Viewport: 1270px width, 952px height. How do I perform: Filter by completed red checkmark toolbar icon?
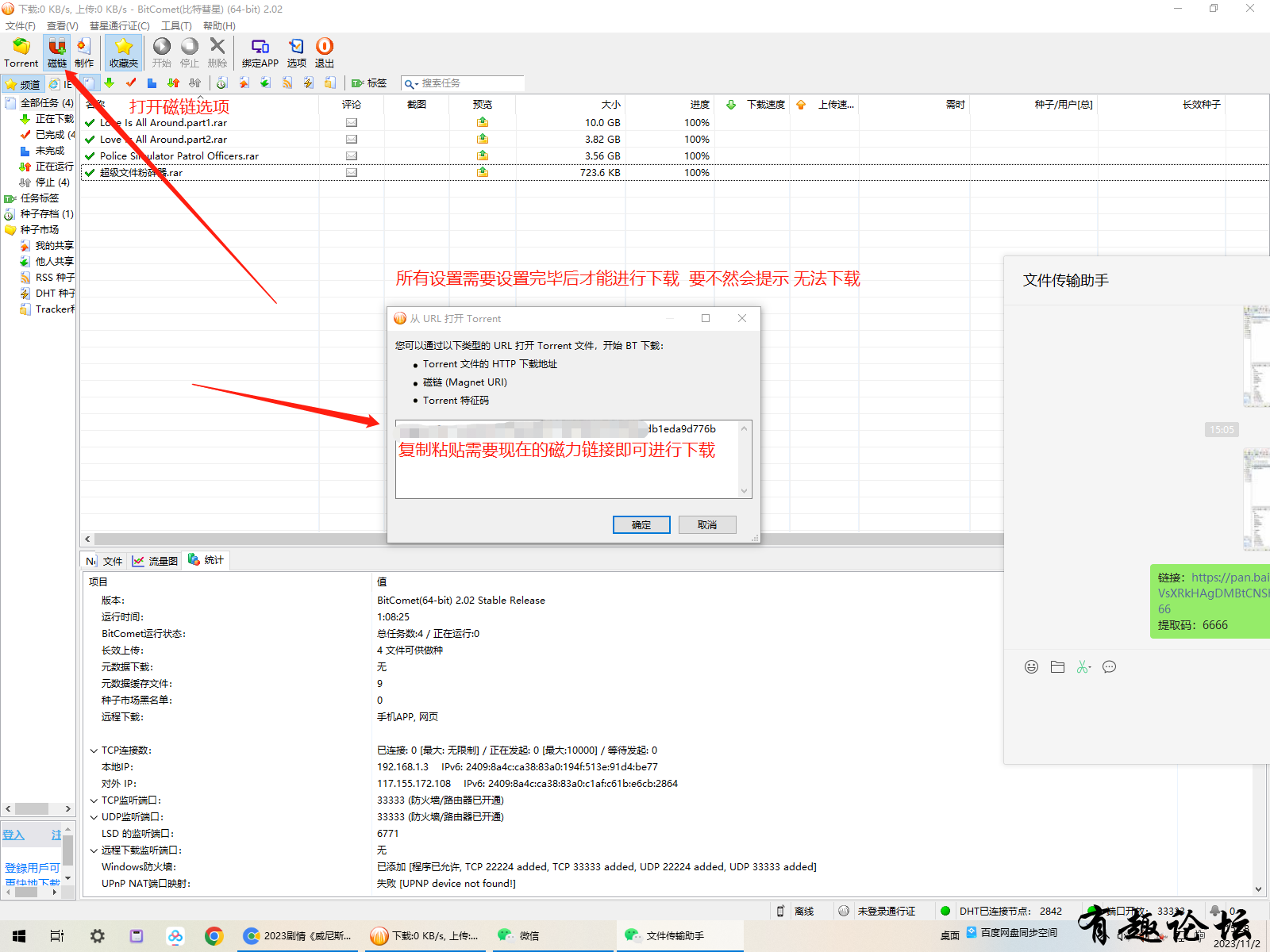131,83
